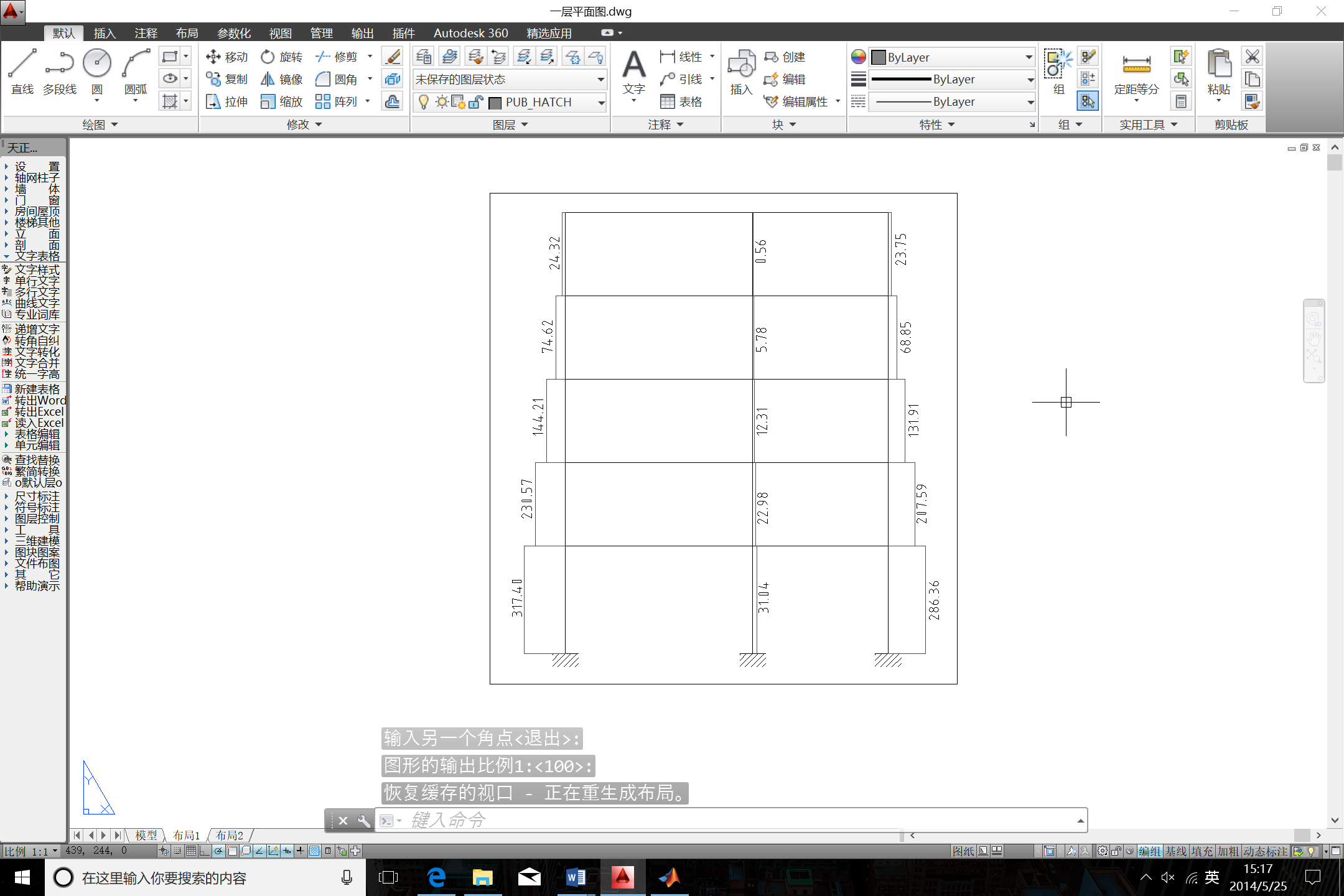This screenshot has height=896, width=1344.
Task: Click the Stretch (拉伸) tool
Action: click(x=226, y=102)
